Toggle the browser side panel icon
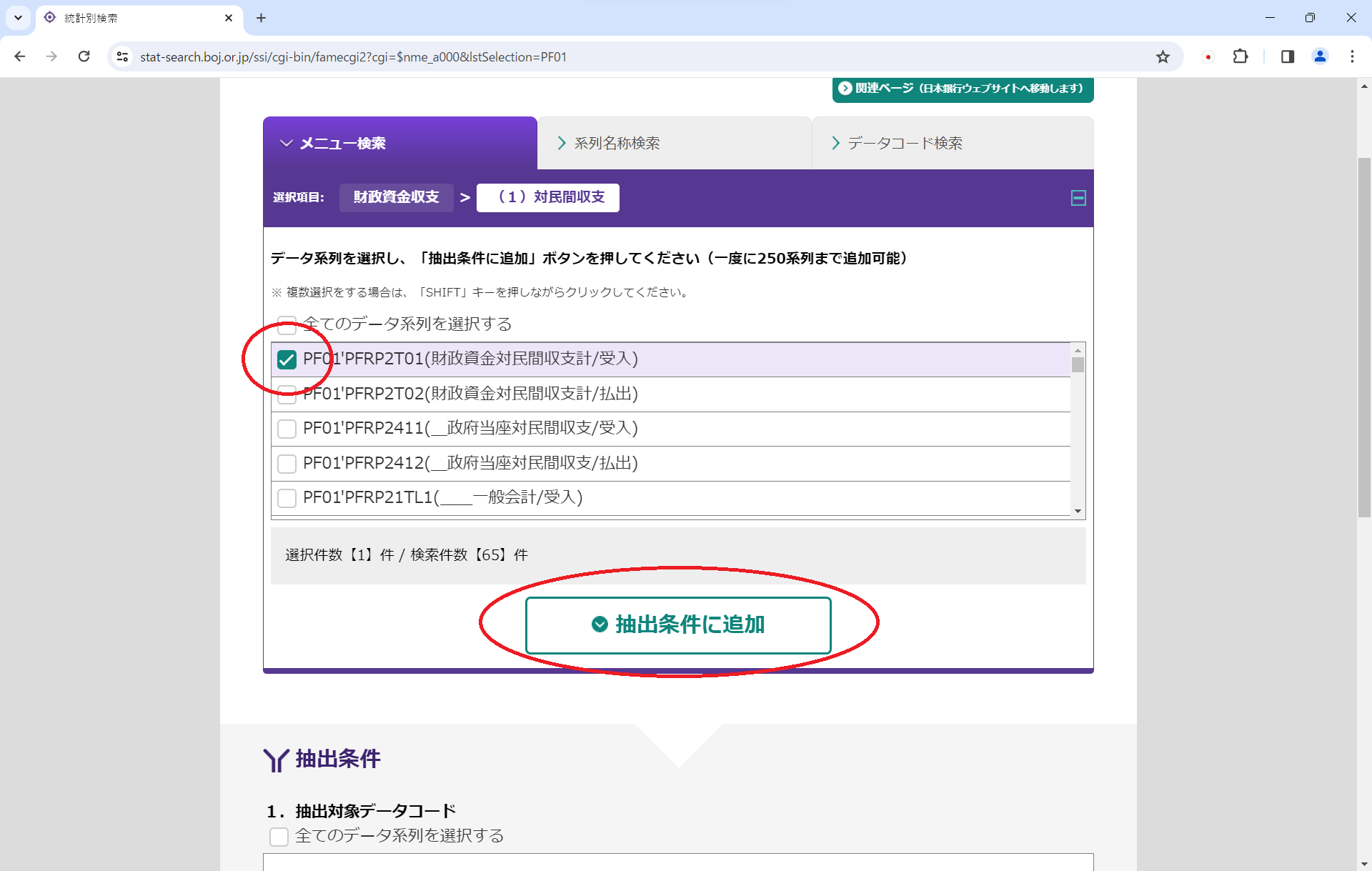Image resolution: width=1372 pixels, height=871 pixels. point(1287,56)
